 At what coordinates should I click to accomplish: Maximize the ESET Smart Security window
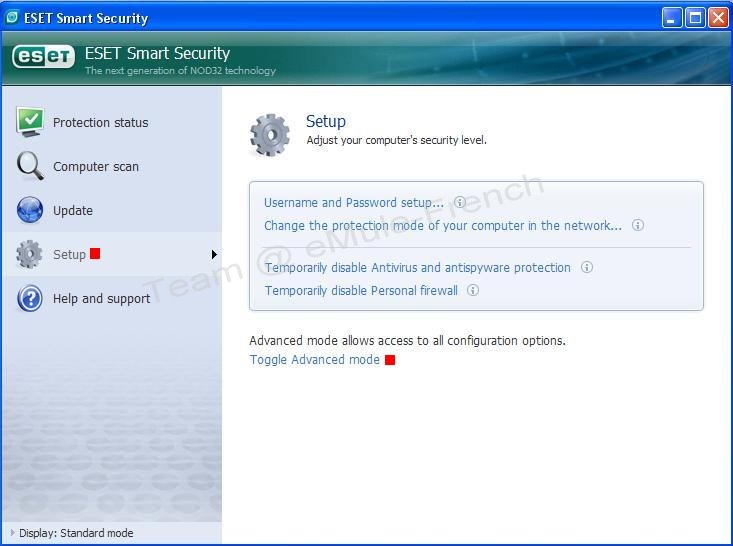point(695,18)
